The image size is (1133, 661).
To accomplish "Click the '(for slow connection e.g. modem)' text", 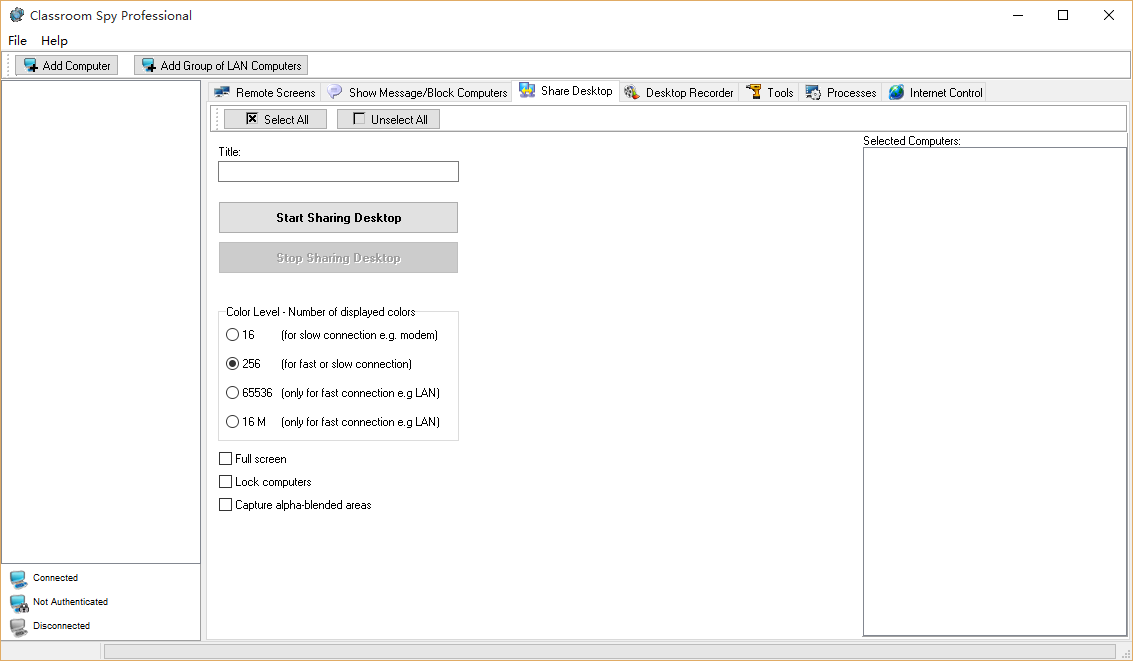I will click(359, 335).
